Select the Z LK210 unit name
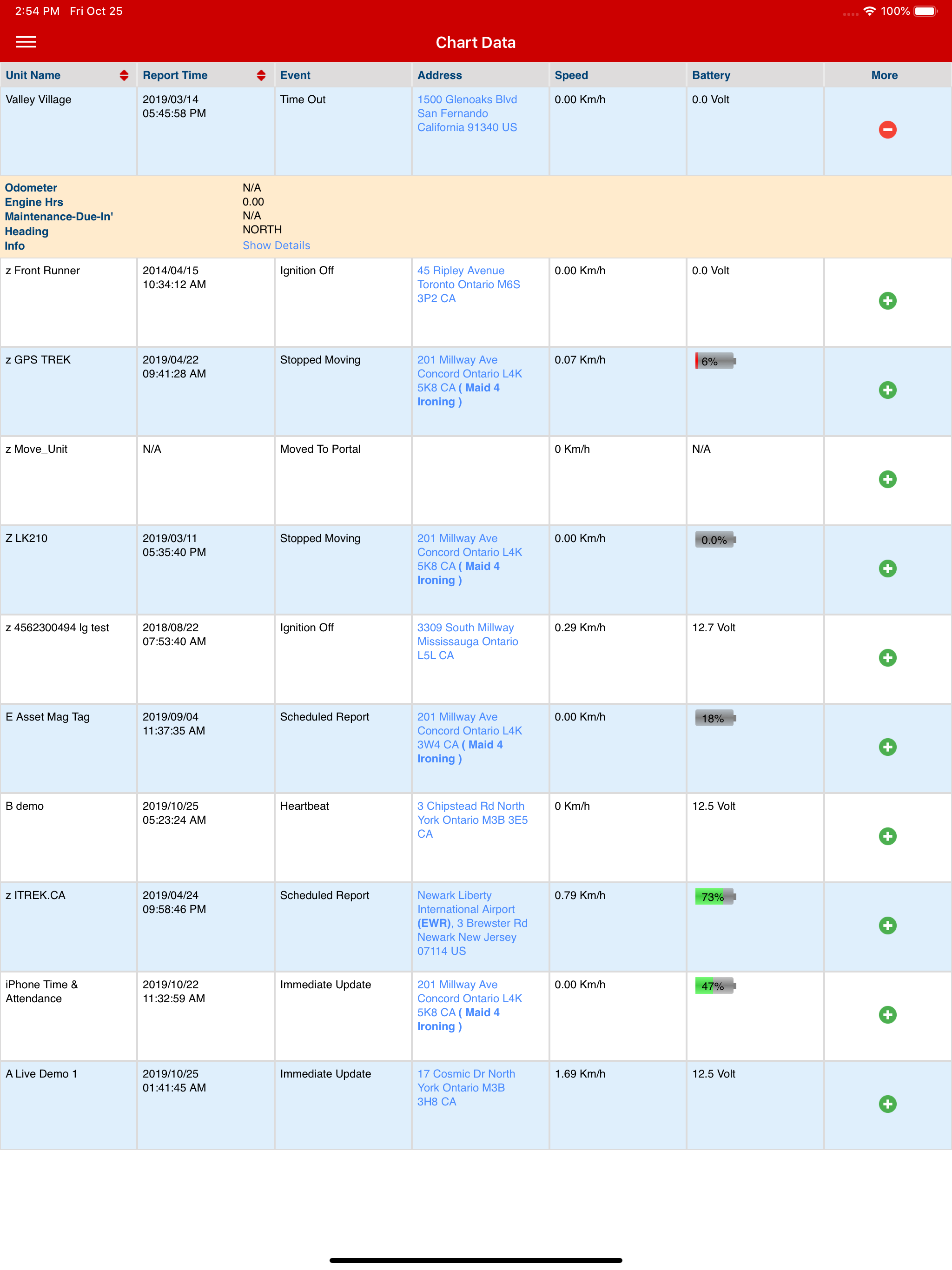 26,539
